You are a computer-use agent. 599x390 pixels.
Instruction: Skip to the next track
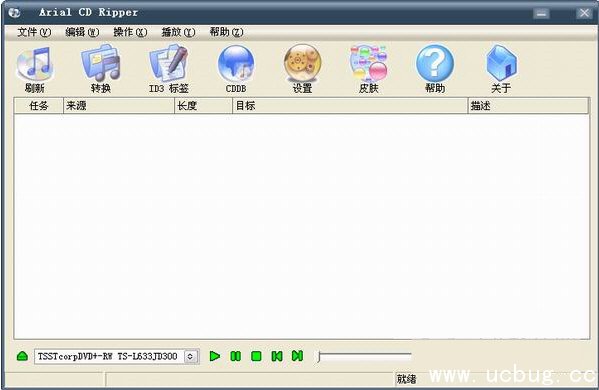coord(297,356)
